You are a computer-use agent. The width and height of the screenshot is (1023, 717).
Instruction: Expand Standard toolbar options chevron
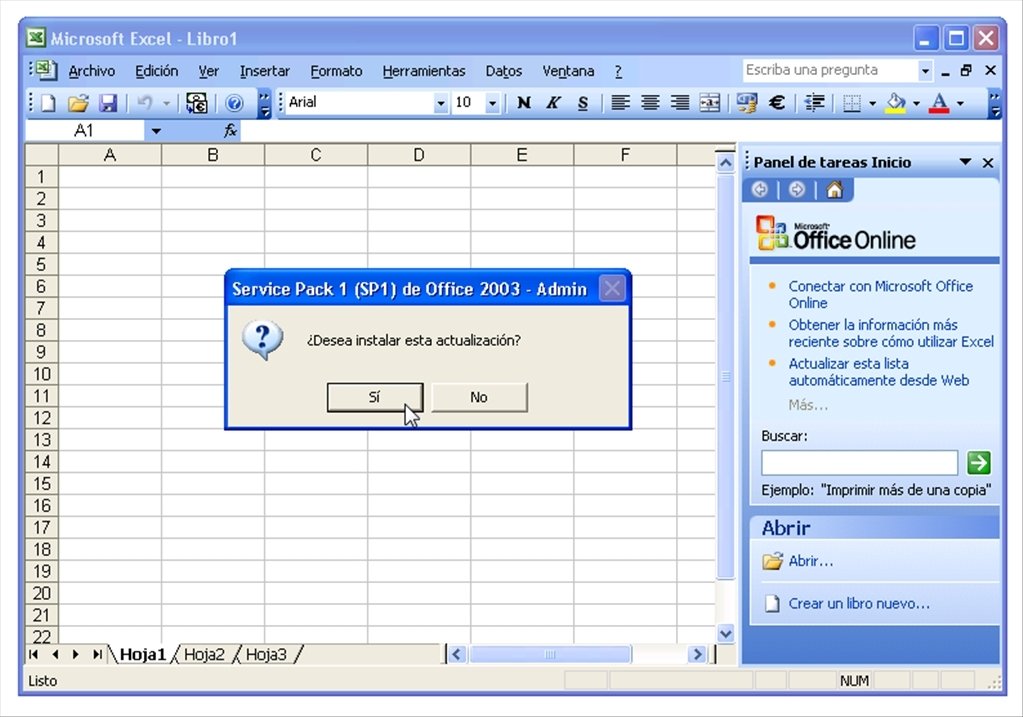click(264, 103)
